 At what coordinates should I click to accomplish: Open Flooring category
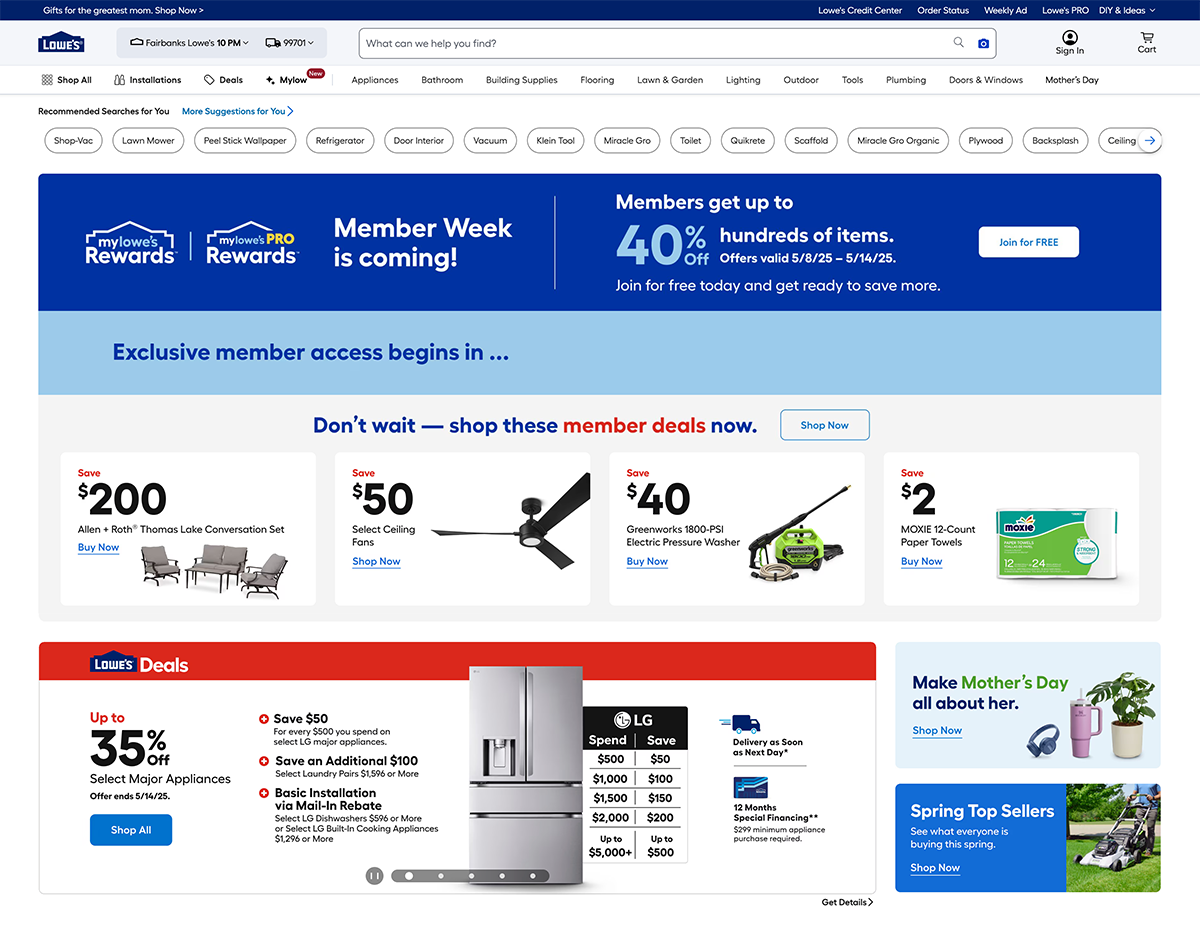(597, 80)
